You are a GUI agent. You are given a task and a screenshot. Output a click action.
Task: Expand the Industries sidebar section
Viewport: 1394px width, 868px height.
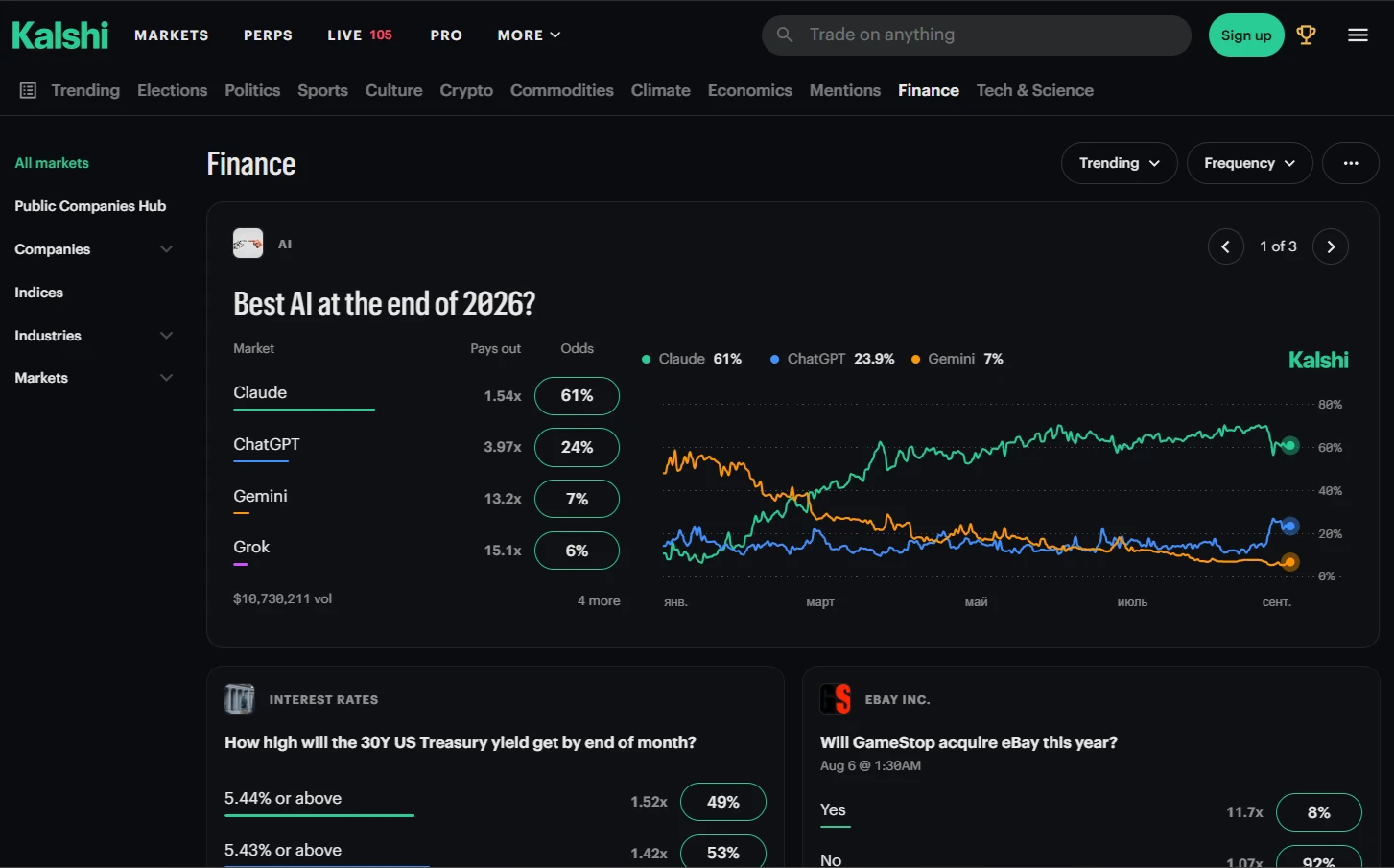click(x=93, y=336)
